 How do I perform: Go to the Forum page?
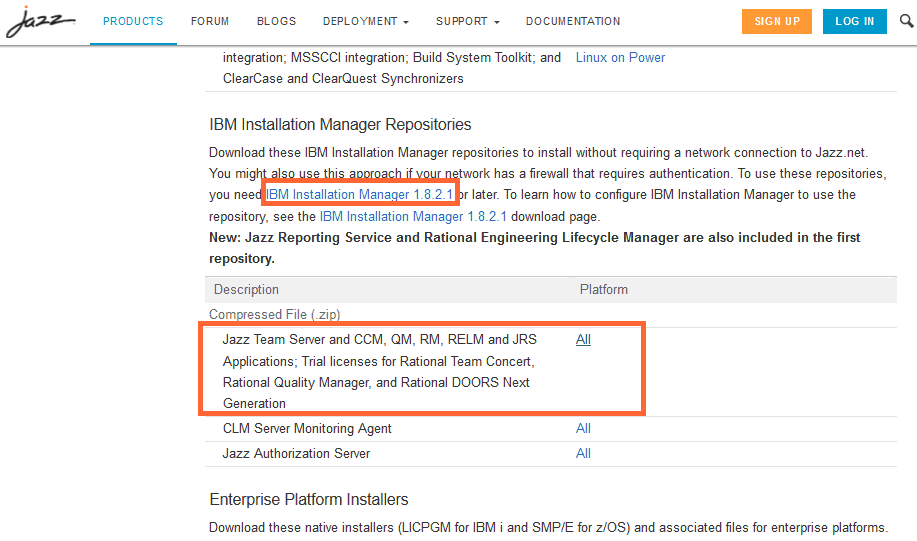(x=210, y=21)
